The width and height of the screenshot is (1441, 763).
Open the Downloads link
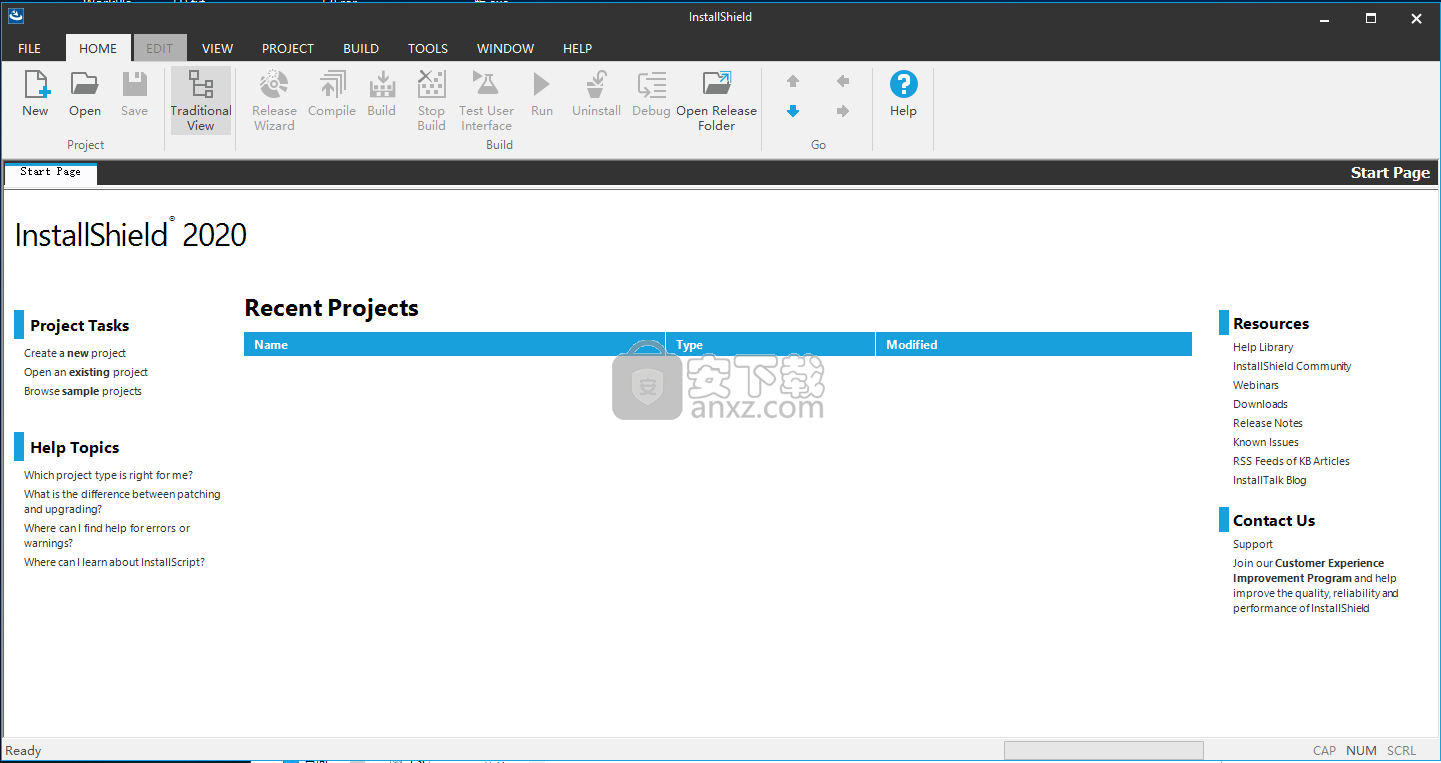click(x=1260, y=404)
